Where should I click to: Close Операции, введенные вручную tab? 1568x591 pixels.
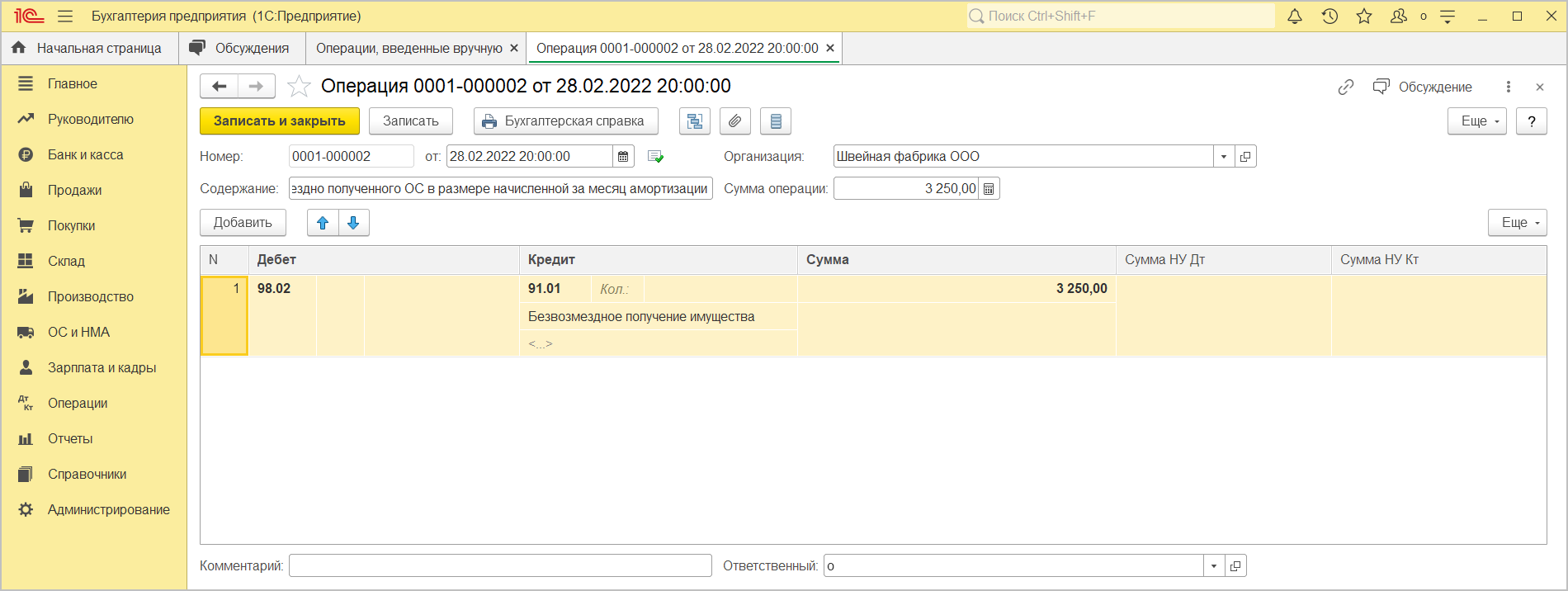[514, 48]
